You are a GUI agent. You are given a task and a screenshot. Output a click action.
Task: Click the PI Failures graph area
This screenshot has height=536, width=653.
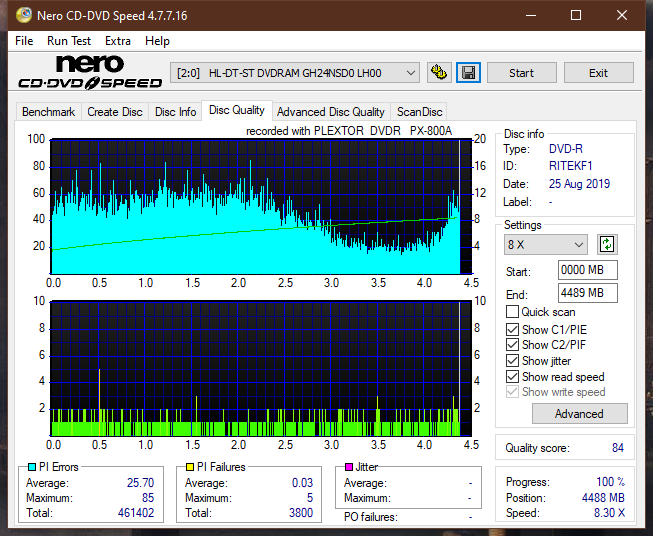(261, 369)
